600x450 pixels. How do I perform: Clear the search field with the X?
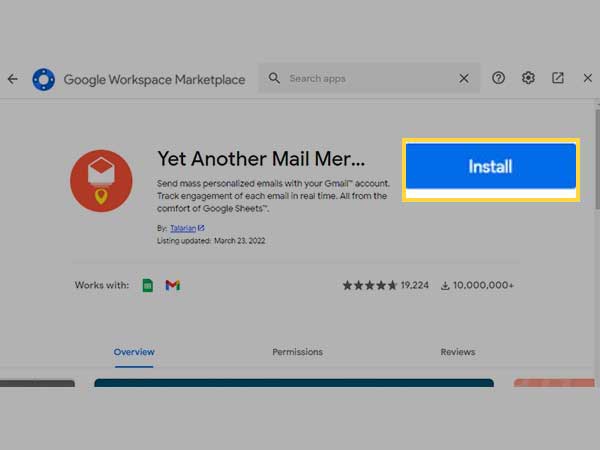pos(464,78)
